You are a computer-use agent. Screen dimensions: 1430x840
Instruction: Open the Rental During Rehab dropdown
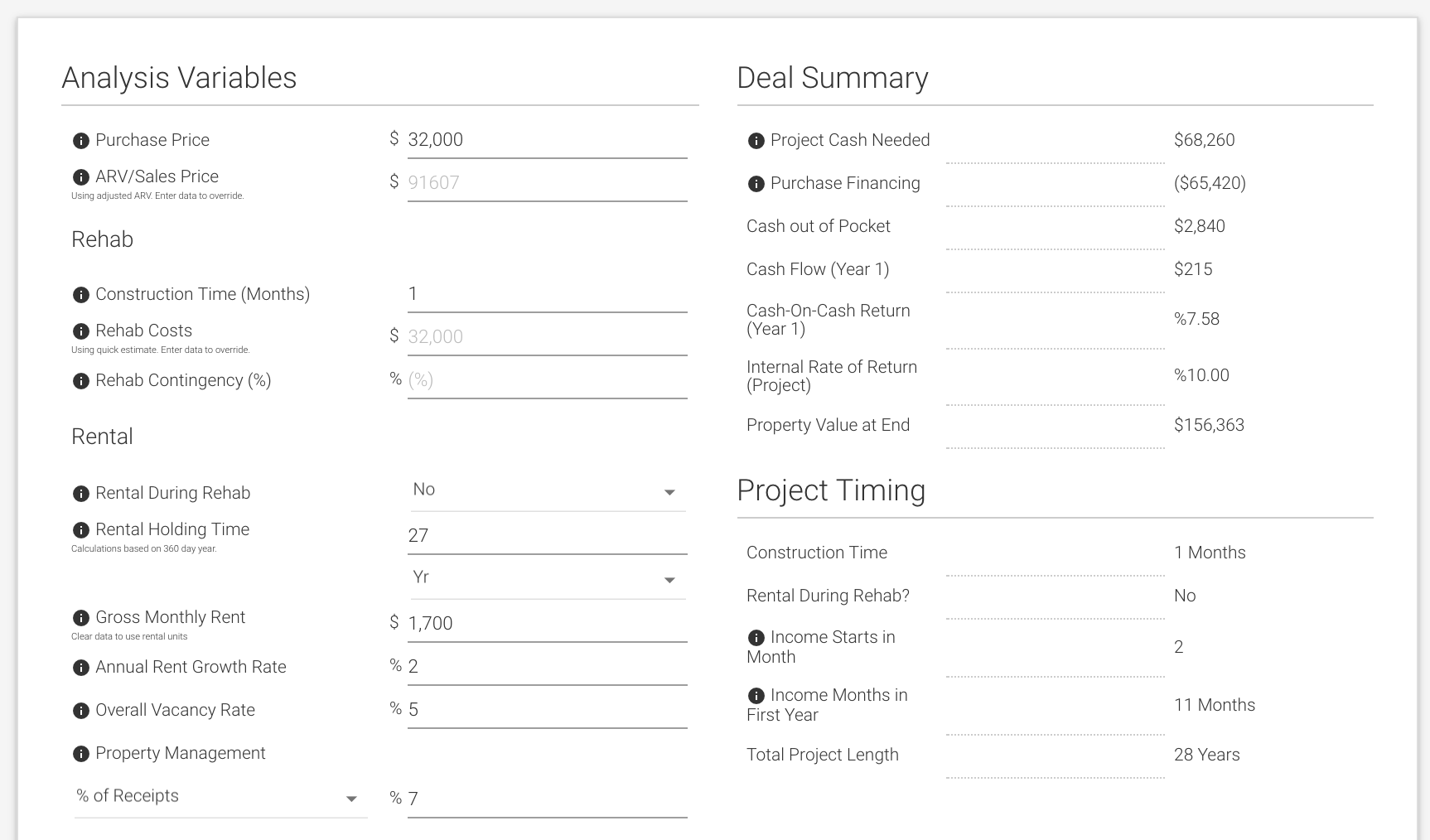point(547,490)
